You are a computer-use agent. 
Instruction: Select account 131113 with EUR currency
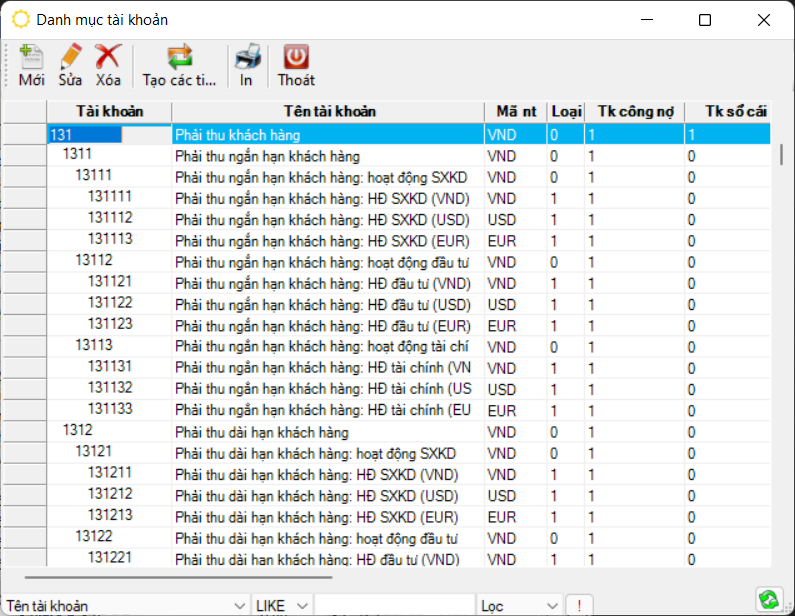109,239
